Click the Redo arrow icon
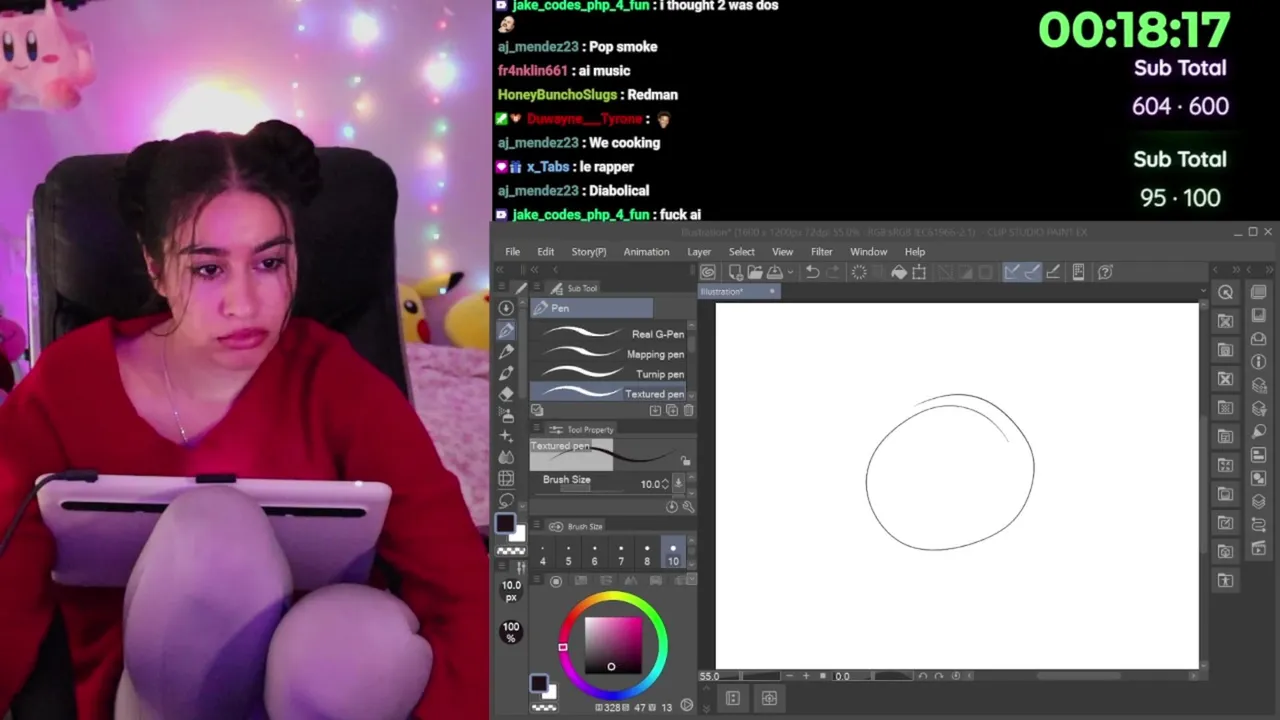Viewport: 1280px width, 720px height. coord(835,272)
